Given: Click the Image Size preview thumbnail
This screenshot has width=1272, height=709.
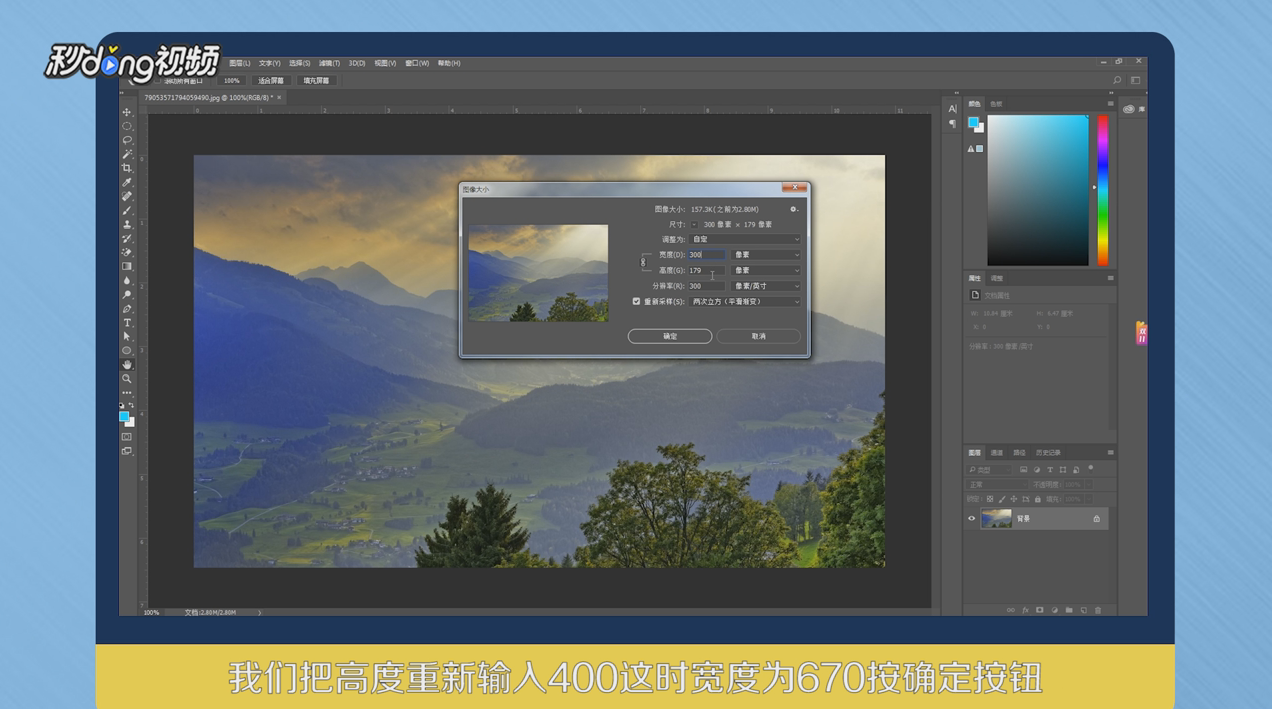Looking at the screenshot, I should click(538, 273).
